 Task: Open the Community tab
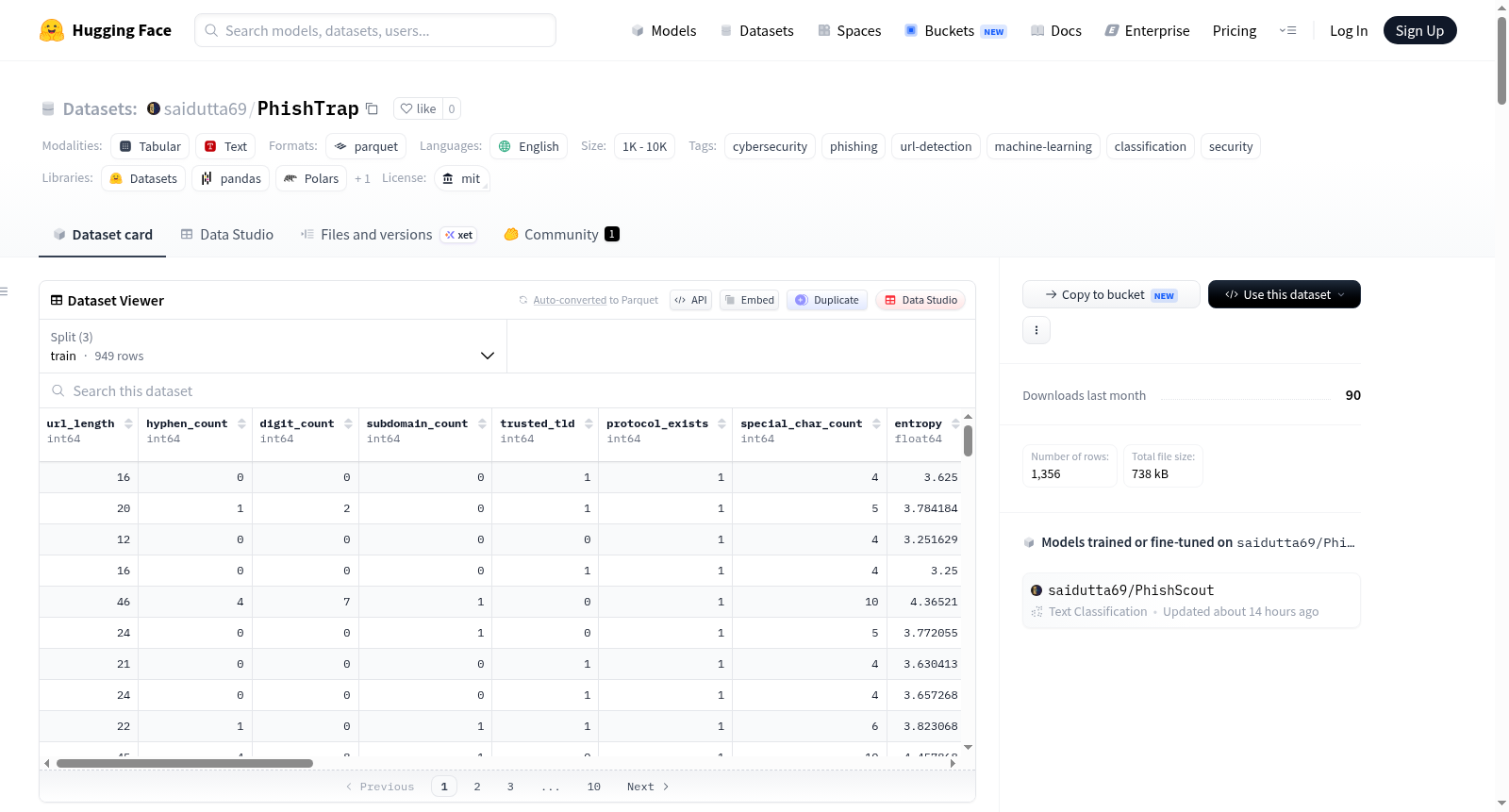point(562,235)
